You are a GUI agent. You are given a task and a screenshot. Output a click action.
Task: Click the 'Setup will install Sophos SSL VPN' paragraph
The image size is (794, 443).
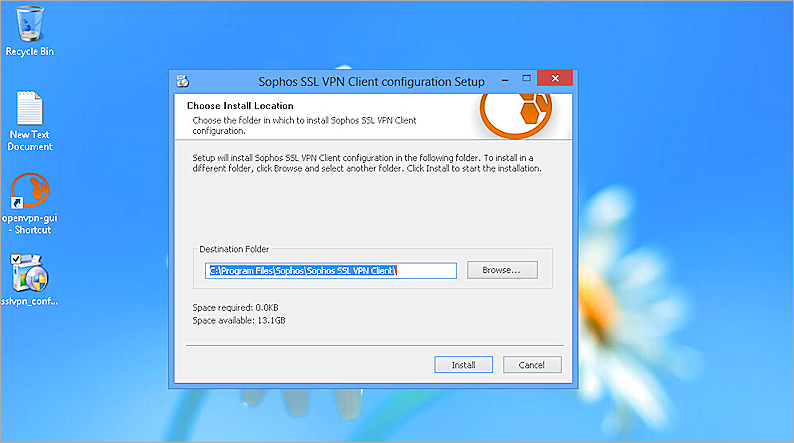pyautogui.click(x=367, y=163)
